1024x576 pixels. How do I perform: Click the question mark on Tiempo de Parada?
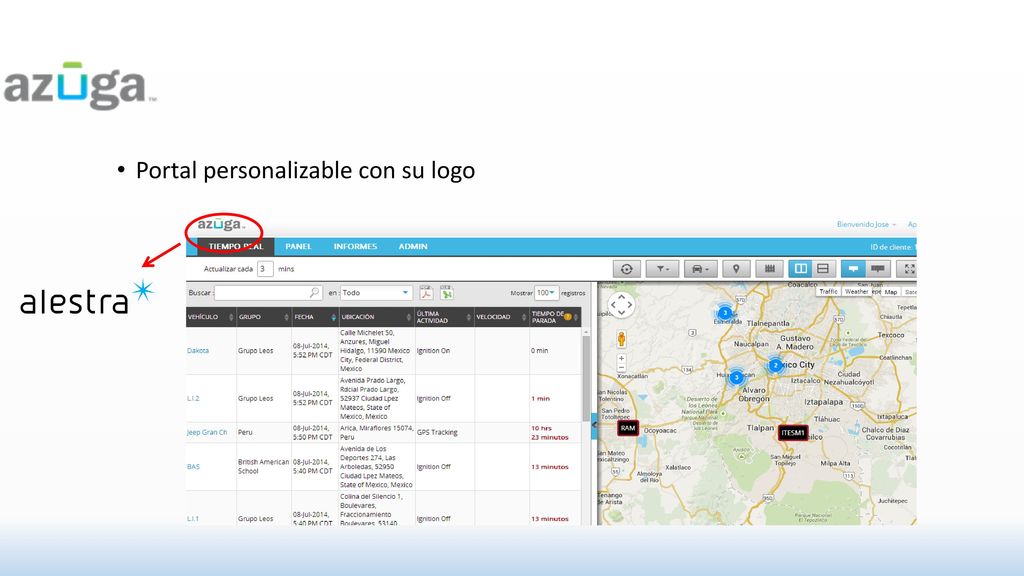[x=568, y=317]
